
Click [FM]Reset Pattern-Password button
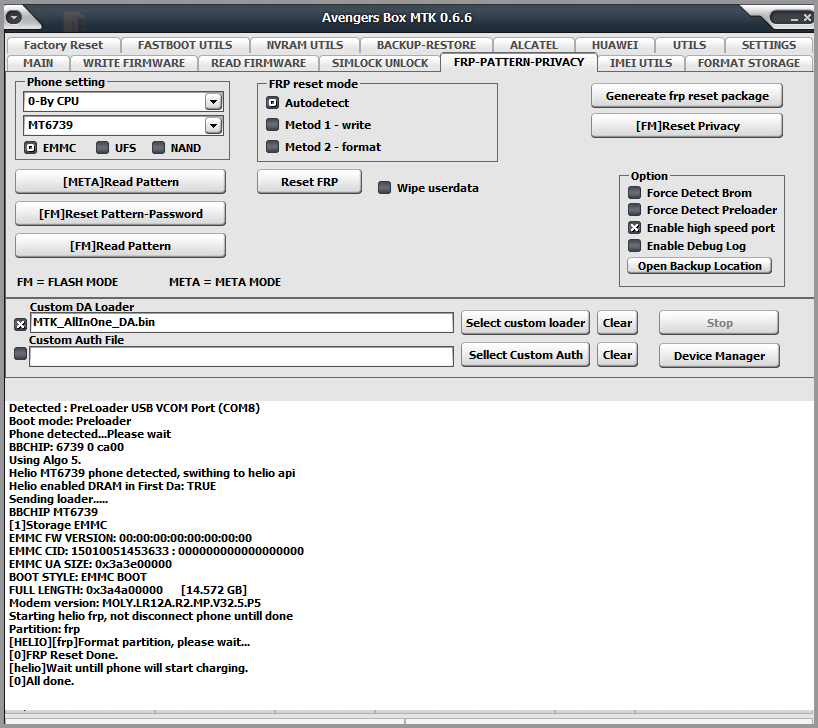pyautogui.click(x=121, y=214)
